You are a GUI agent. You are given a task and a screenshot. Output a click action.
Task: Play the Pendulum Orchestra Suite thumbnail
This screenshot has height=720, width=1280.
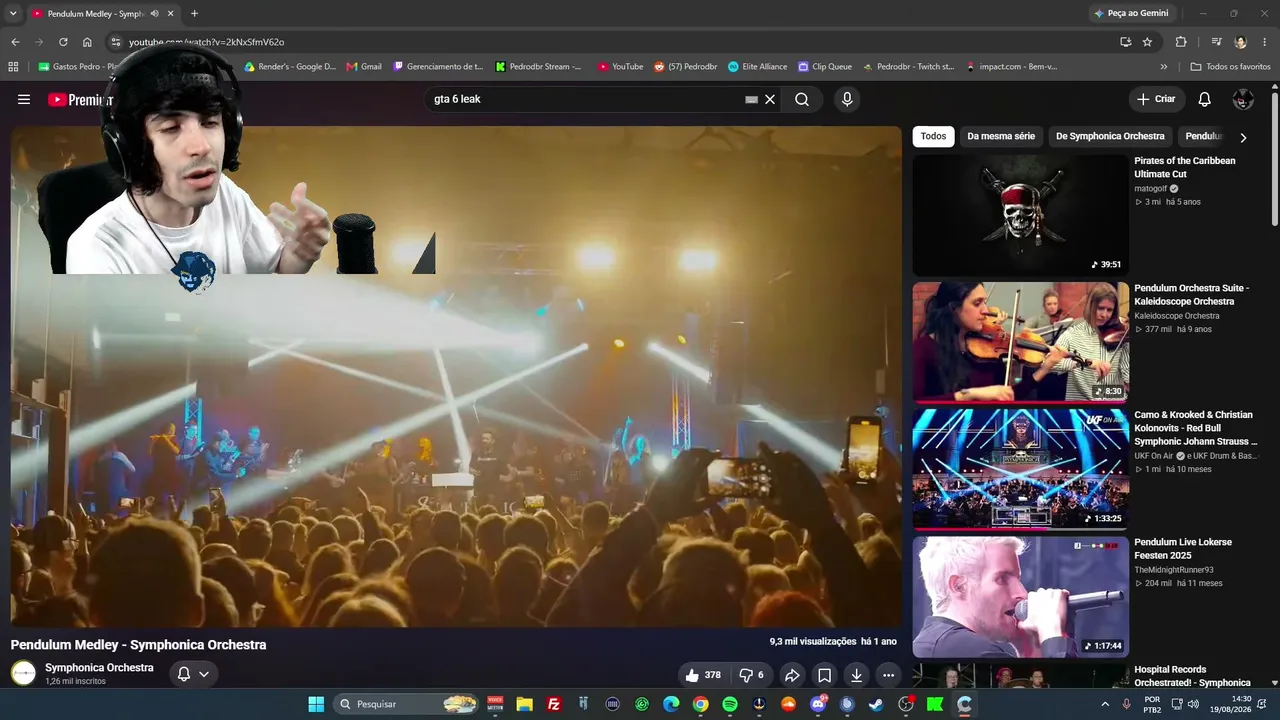click(x=1020, y=342)
